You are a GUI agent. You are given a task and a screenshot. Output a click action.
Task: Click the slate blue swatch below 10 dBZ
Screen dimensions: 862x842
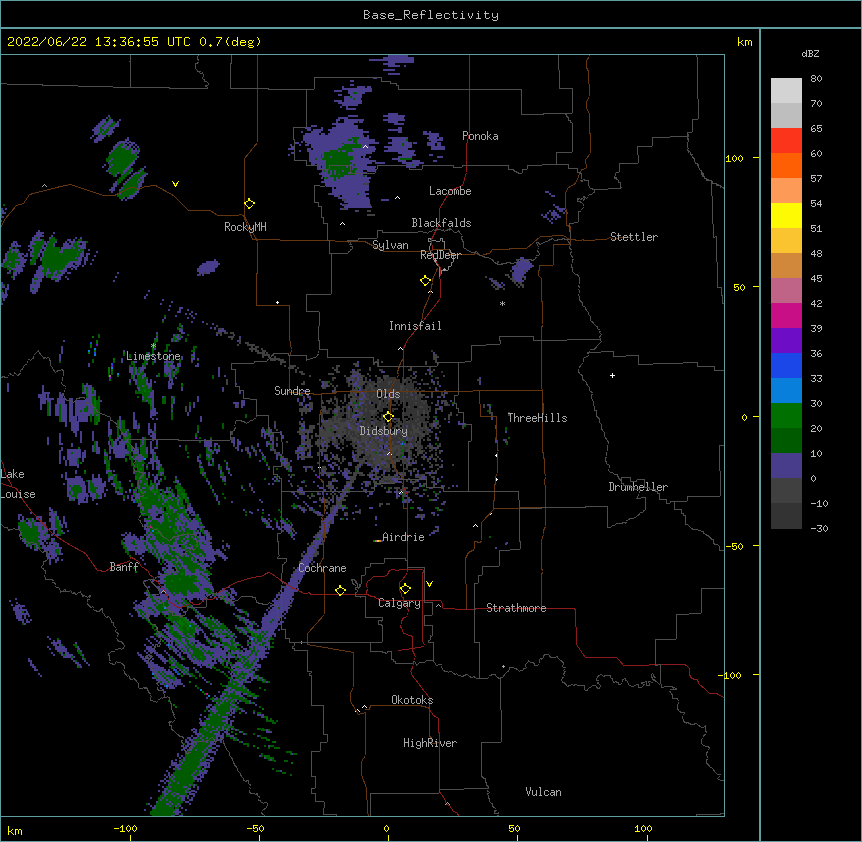786,466
